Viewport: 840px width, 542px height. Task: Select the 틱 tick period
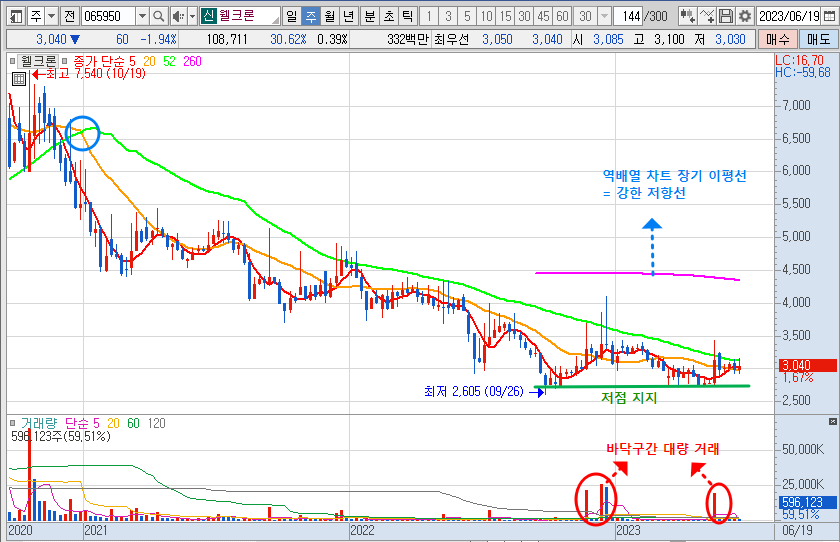408,16
